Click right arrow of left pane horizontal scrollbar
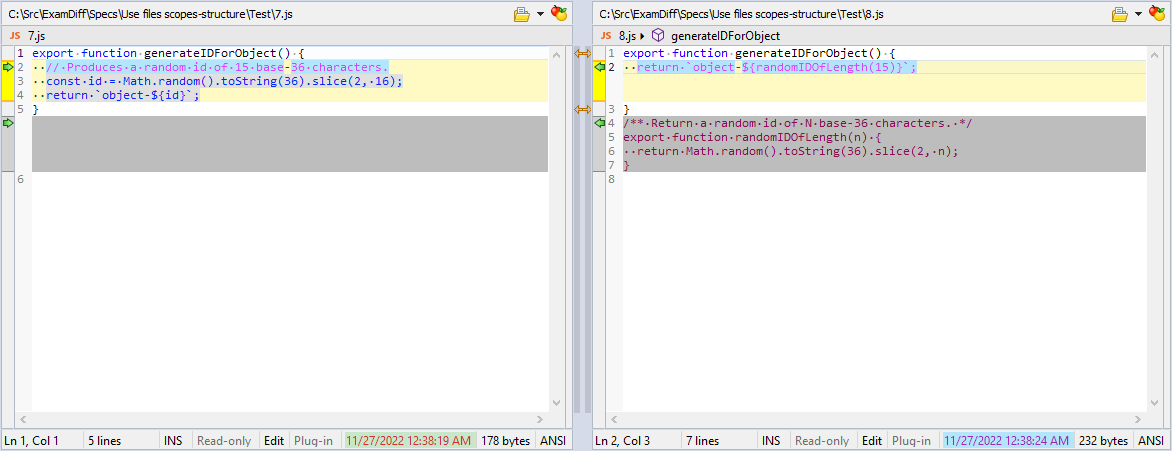 pos(540,420)
